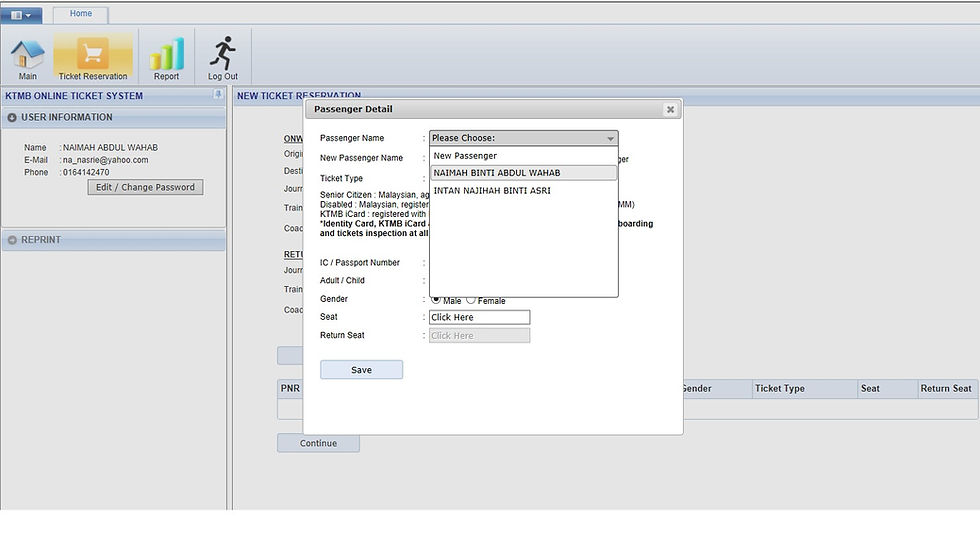Collapse the User Information section

coord(12,117)
